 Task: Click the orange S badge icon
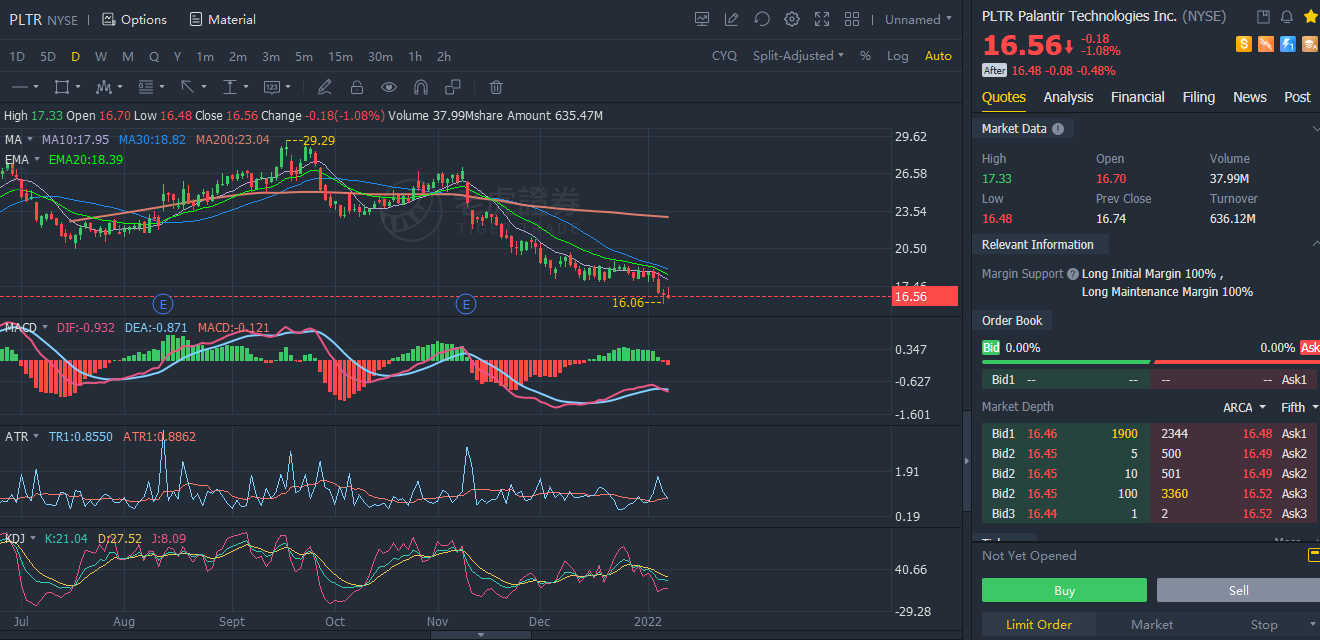(1244, 44)
